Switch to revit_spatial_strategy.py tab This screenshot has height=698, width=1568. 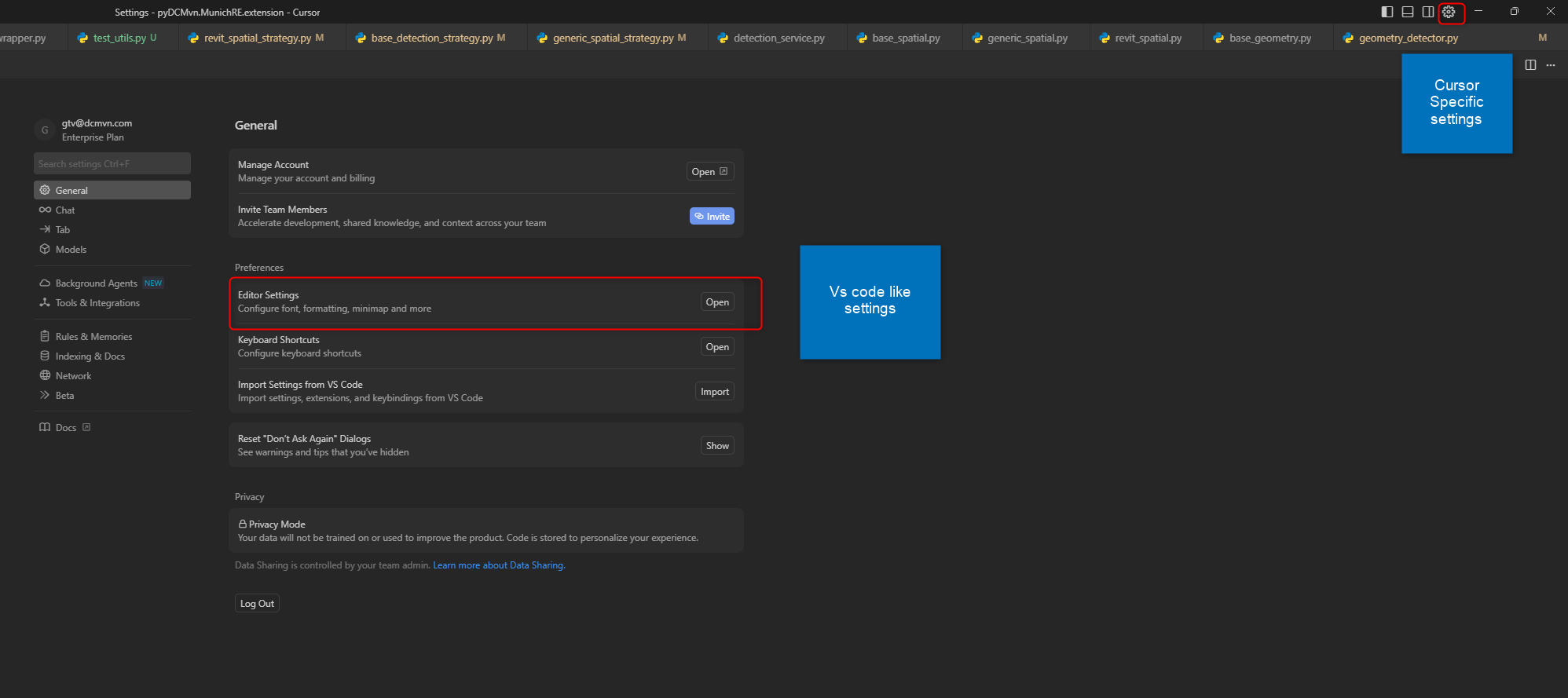257,38
